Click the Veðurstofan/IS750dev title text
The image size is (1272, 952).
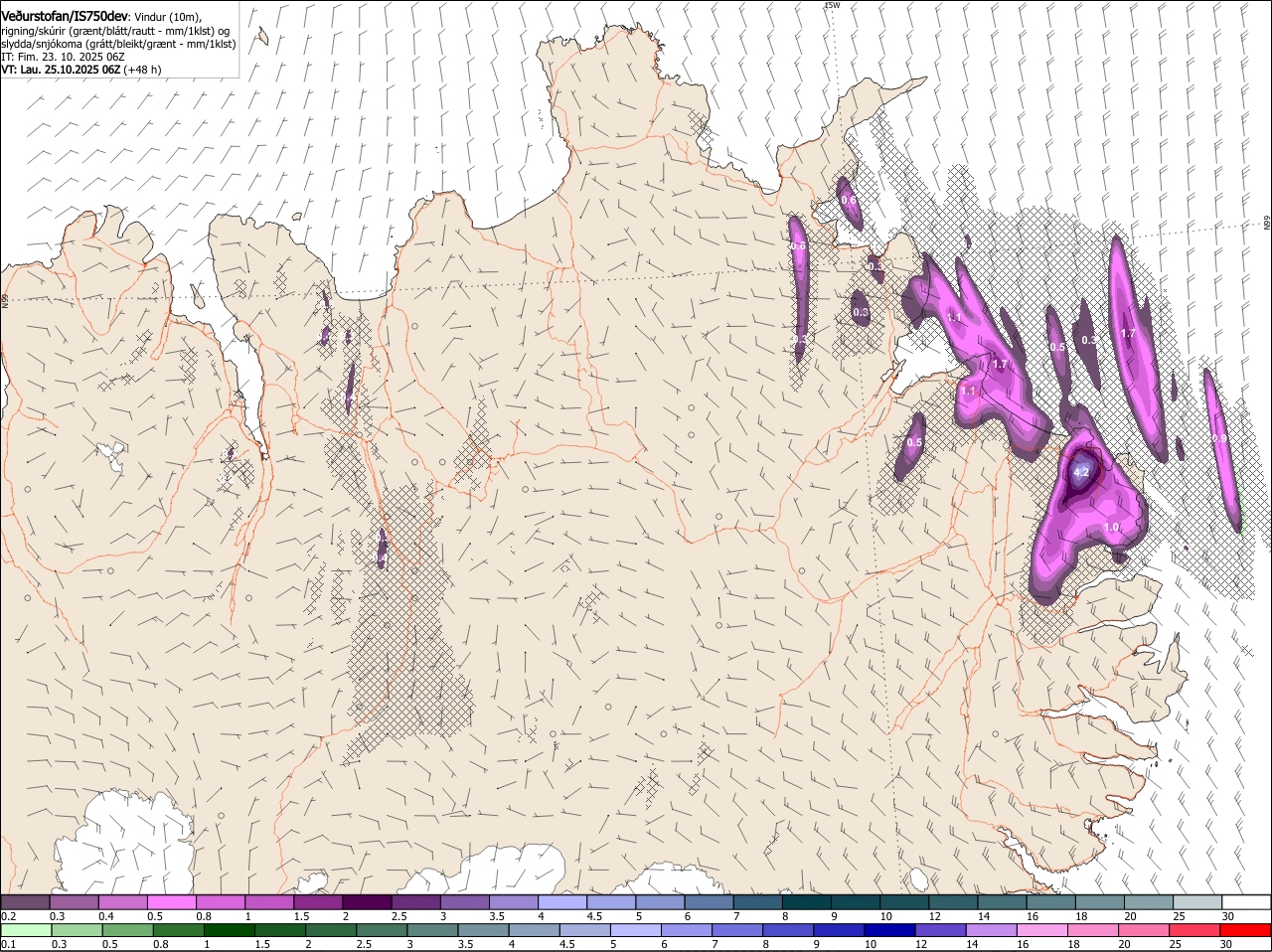65,15
